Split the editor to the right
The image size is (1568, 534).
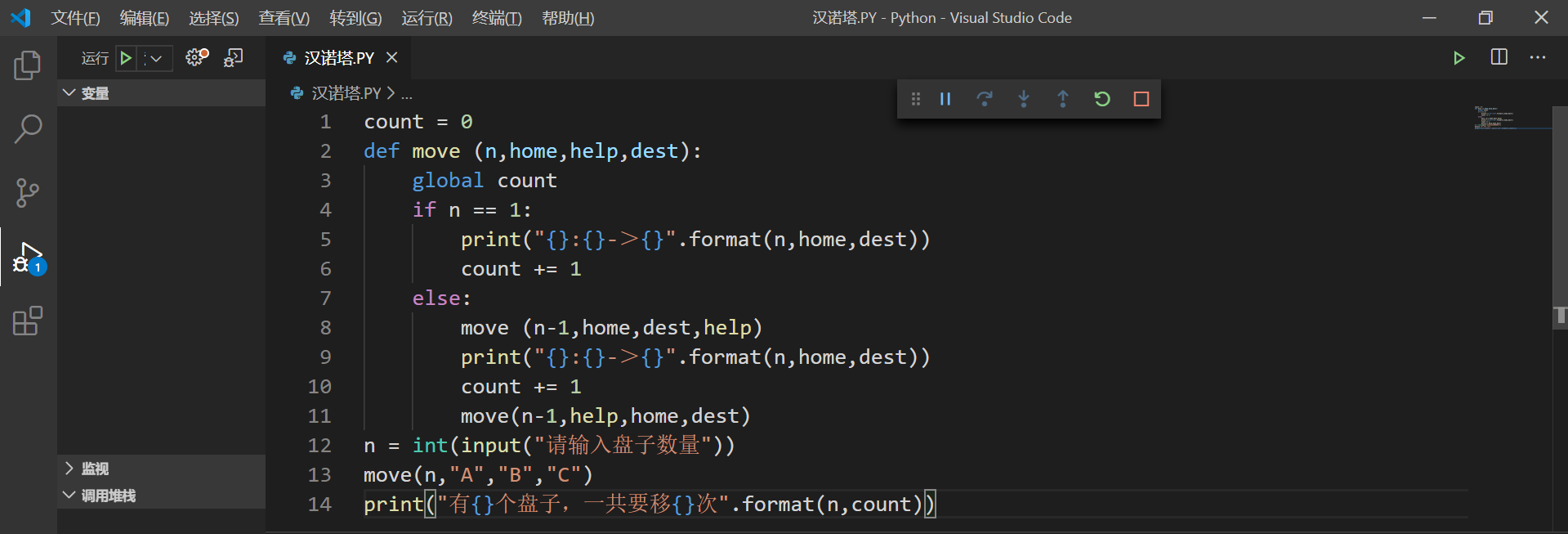click(1499, 57)
